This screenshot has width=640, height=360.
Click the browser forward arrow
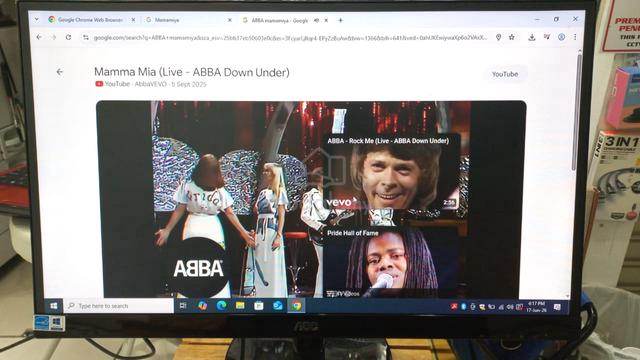[53, 37]
